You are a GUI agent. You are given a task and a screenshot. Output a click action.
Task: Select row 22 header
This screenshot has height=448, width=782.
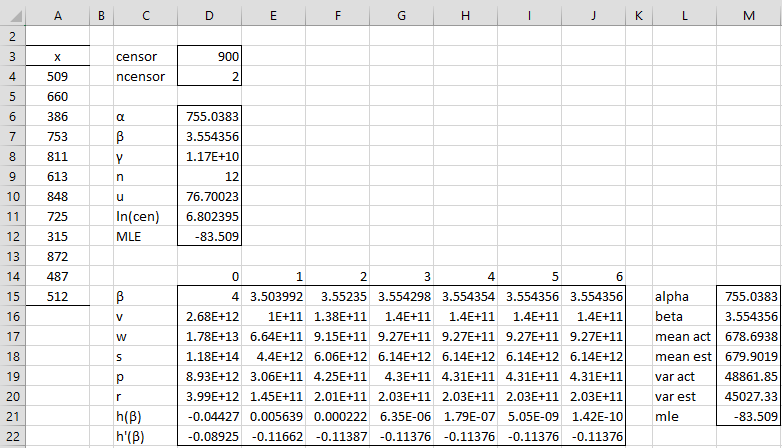coord(12,437)
